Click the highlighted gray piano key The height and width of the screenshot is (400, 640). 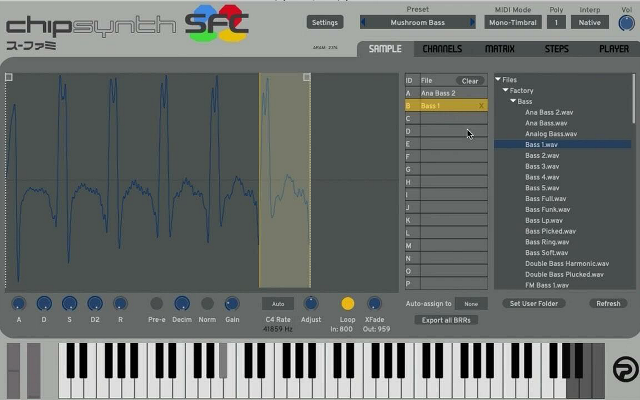[223, 361]
